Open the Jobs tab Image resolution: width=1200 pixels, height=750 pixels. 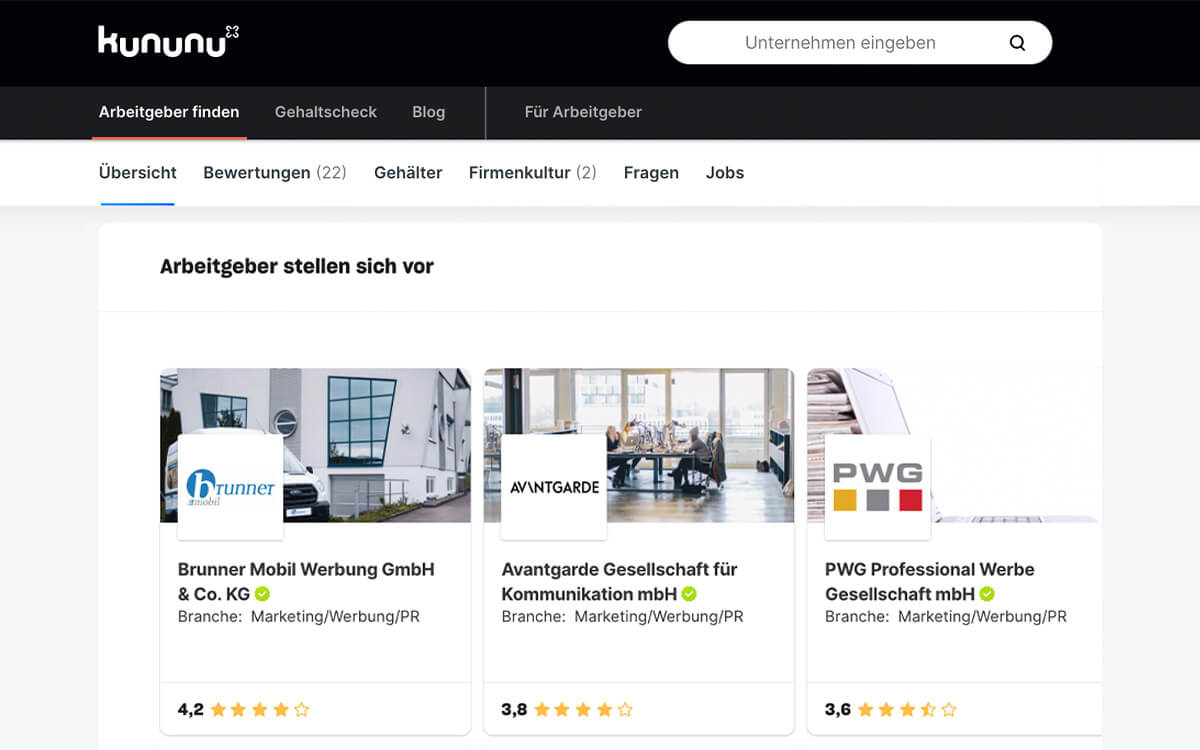(x=725, y=173)
